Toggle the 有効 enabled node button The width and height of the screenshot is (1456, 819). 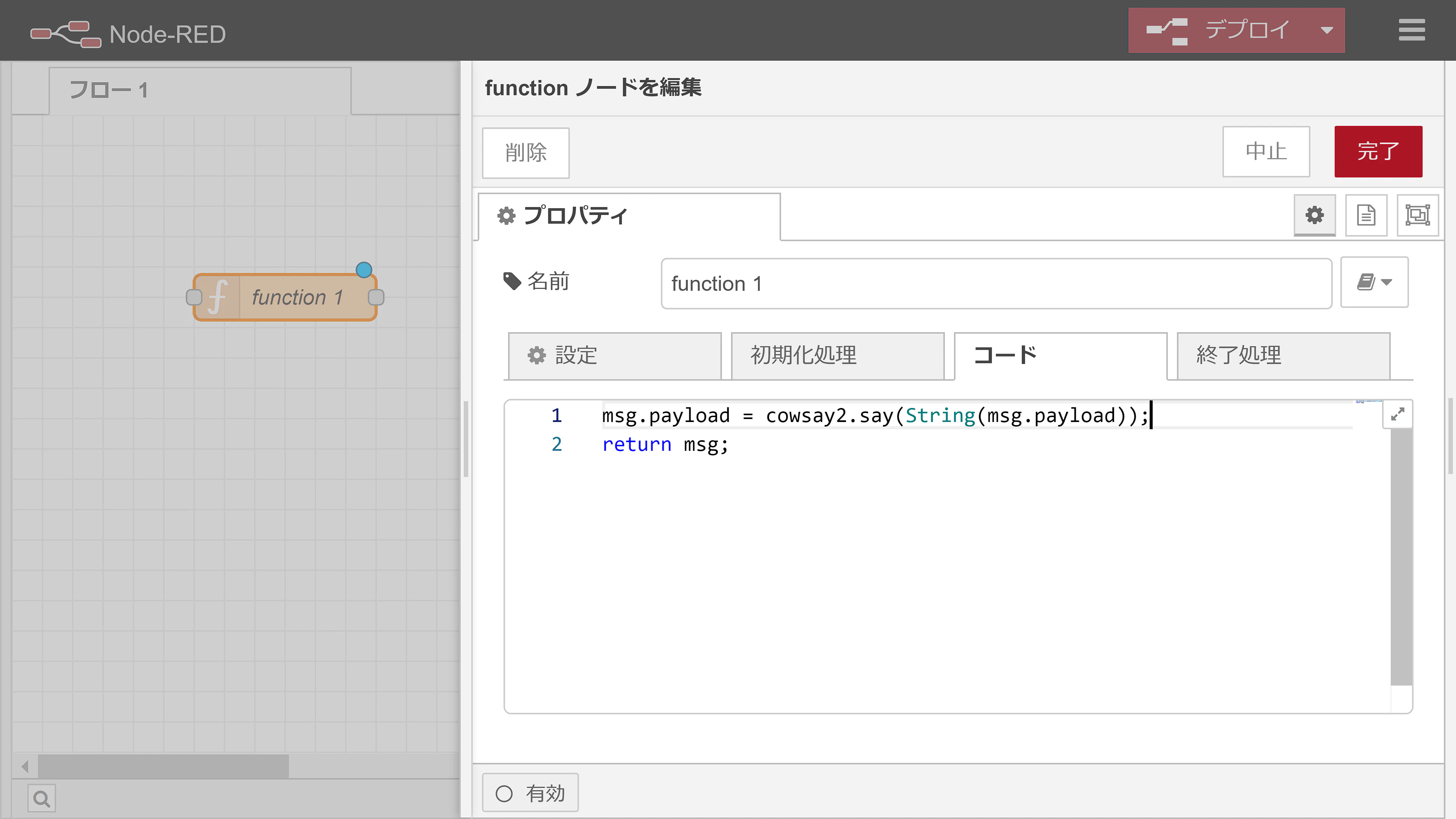point(530,794)
